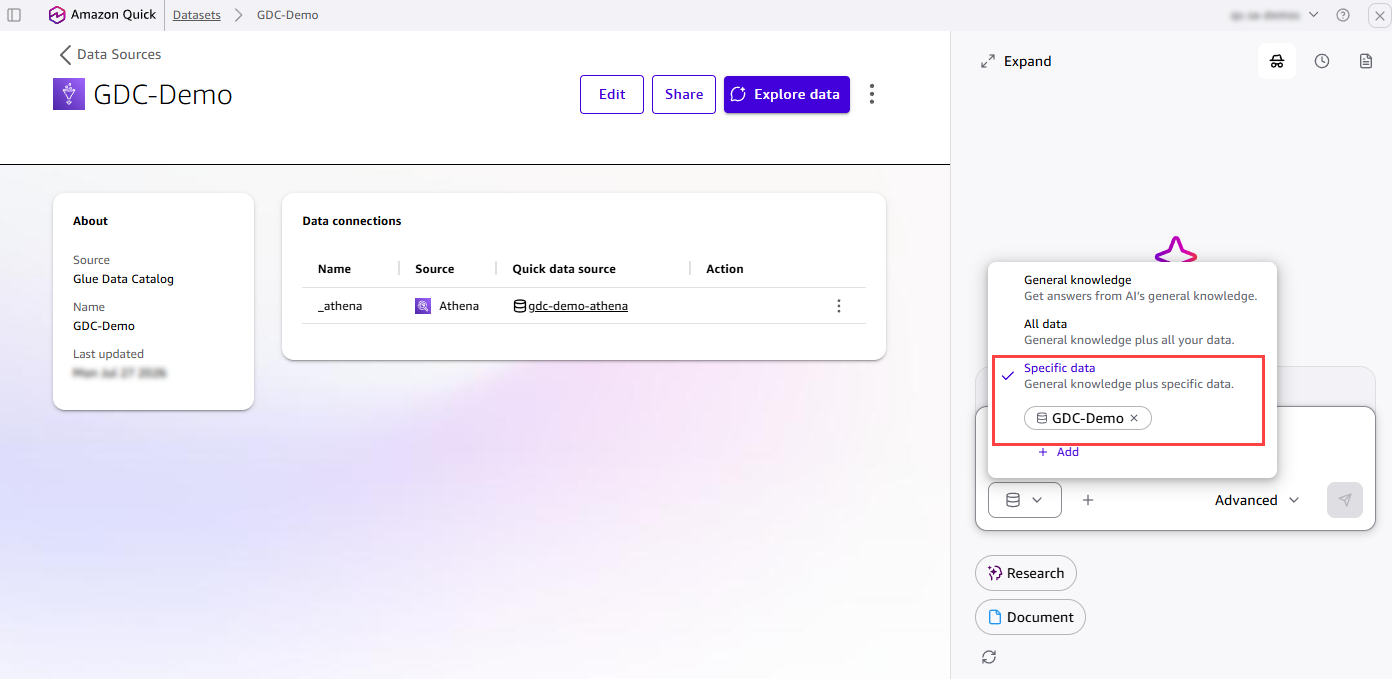This screenshot has height=679, width=1392.
Task: Click the Athena source cell text
Action: (459, 306)
